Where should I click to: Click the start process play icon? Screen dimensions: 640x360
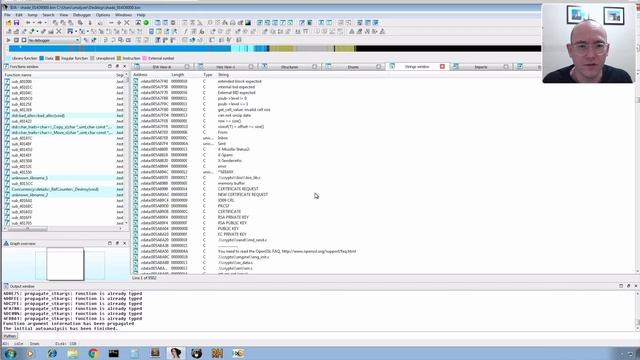(x=8, y=40)
